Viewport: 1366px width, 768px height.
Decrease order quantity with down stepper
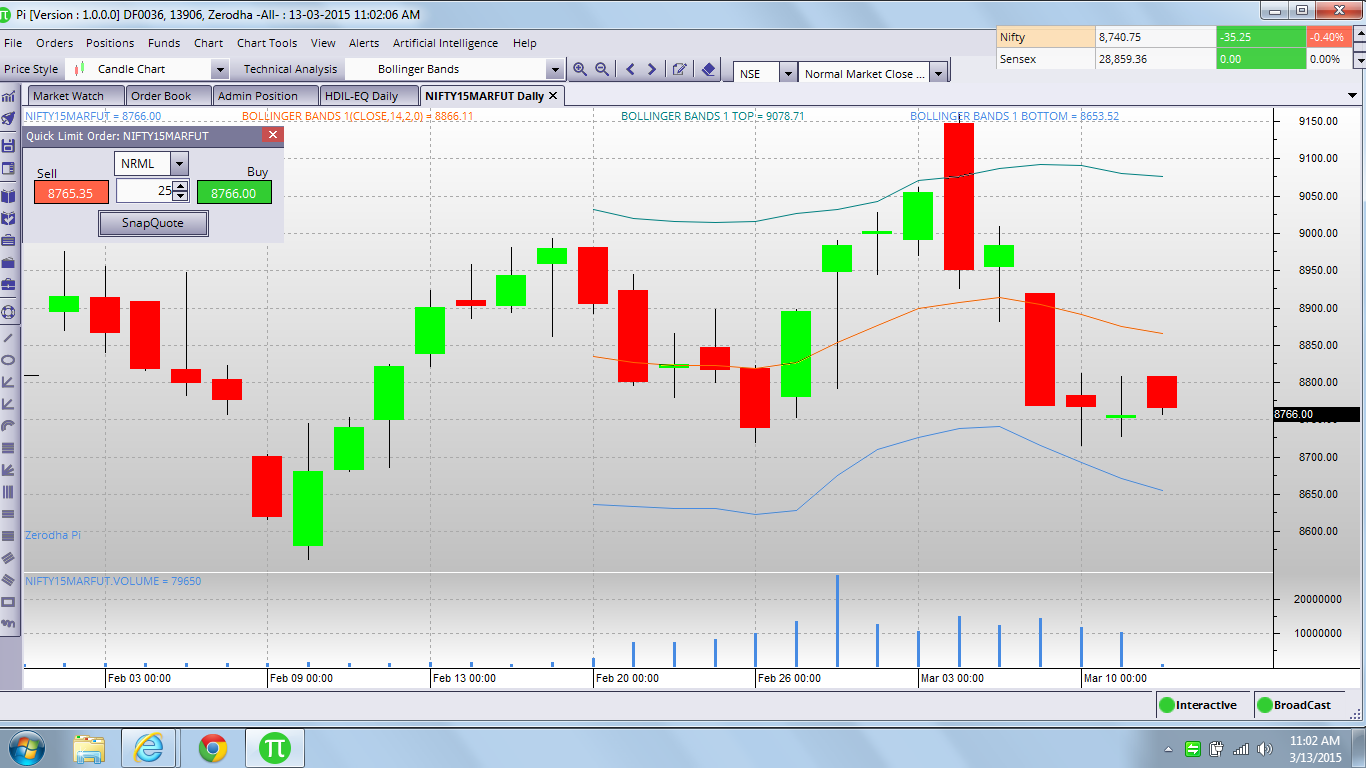(180, 197)
